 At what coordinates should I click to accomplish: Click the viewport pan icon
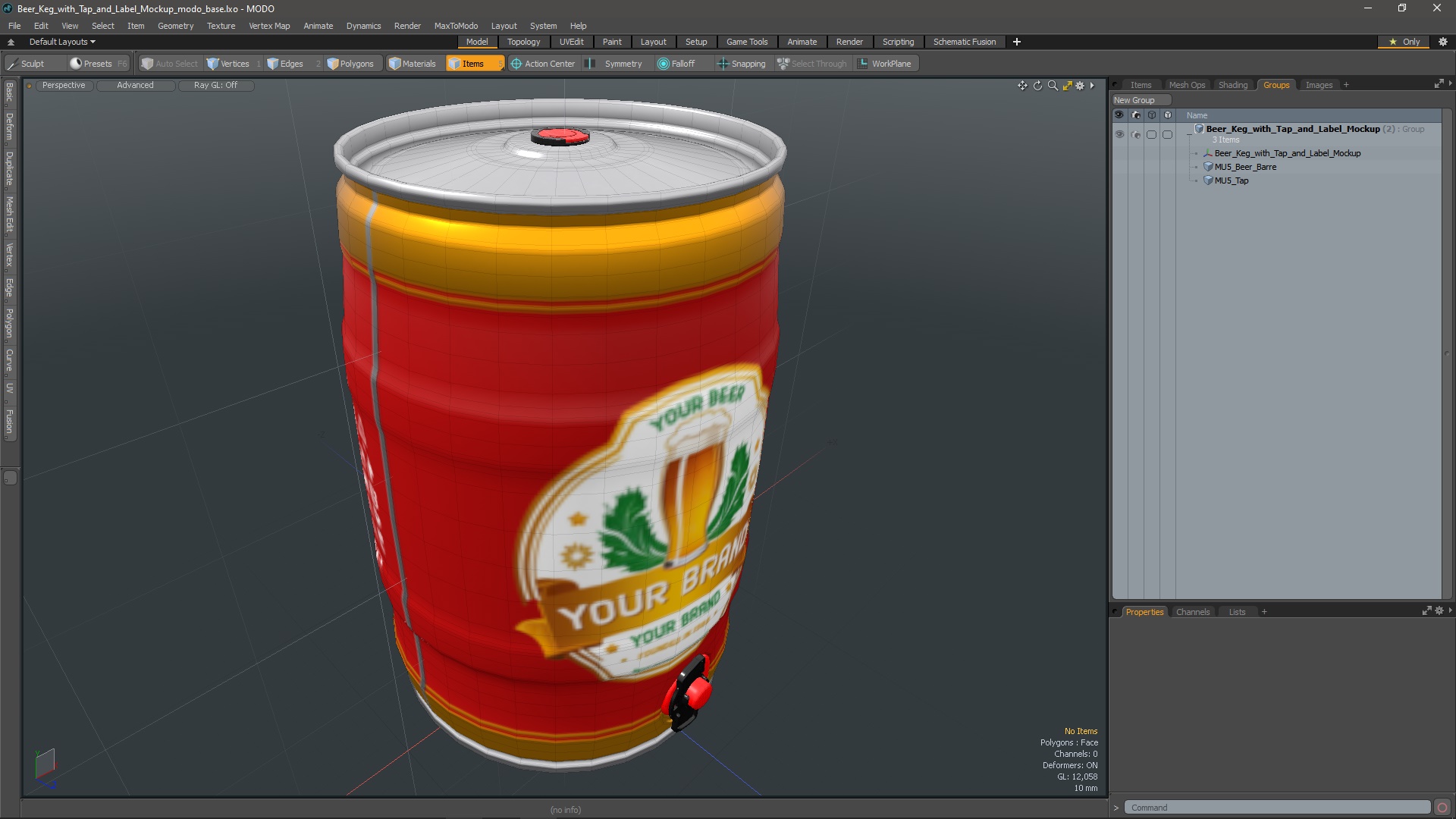1022,86
